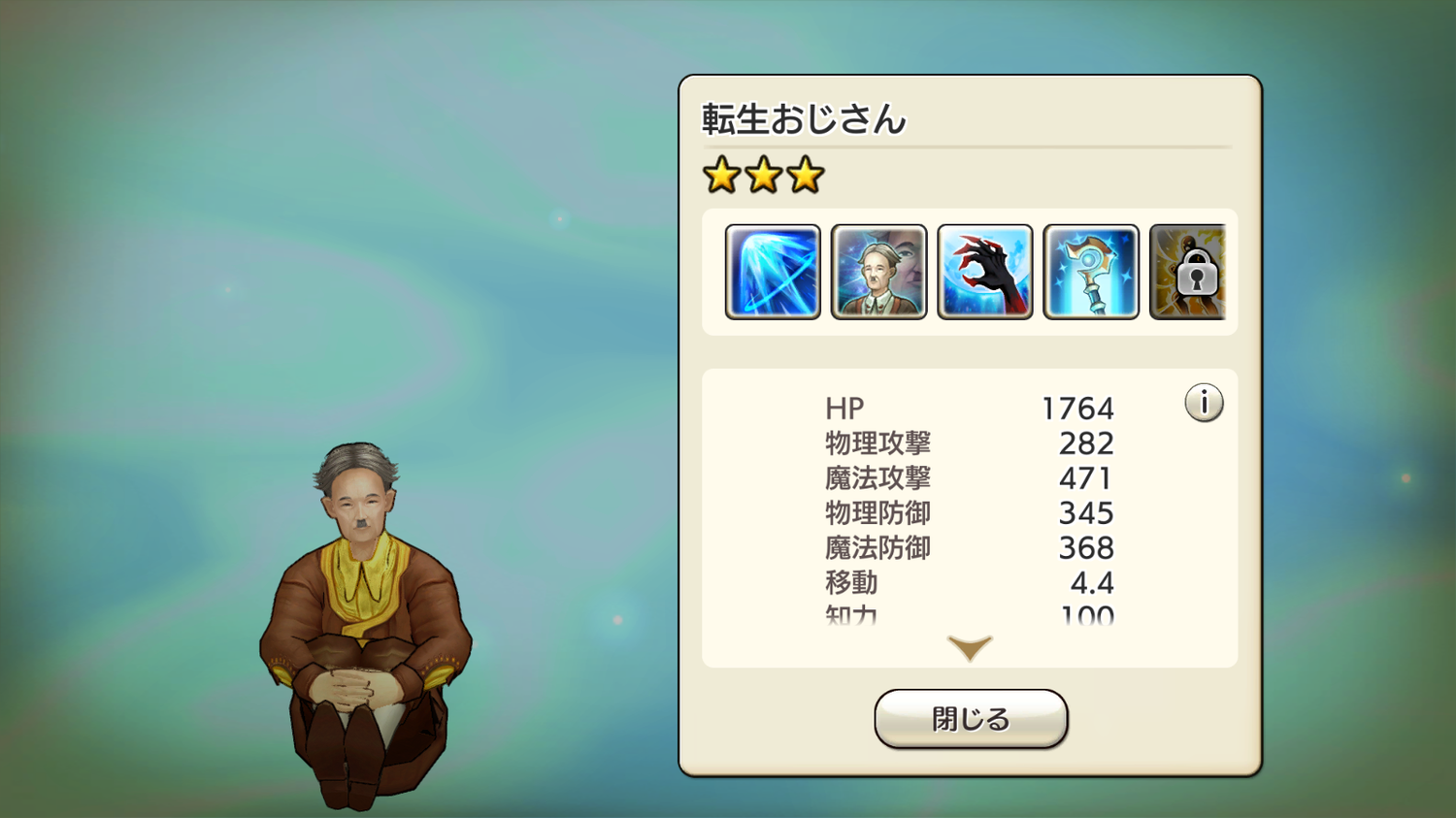
Task: Tap the dark clawed hand skill icon
Action: [x=985, y=272]
